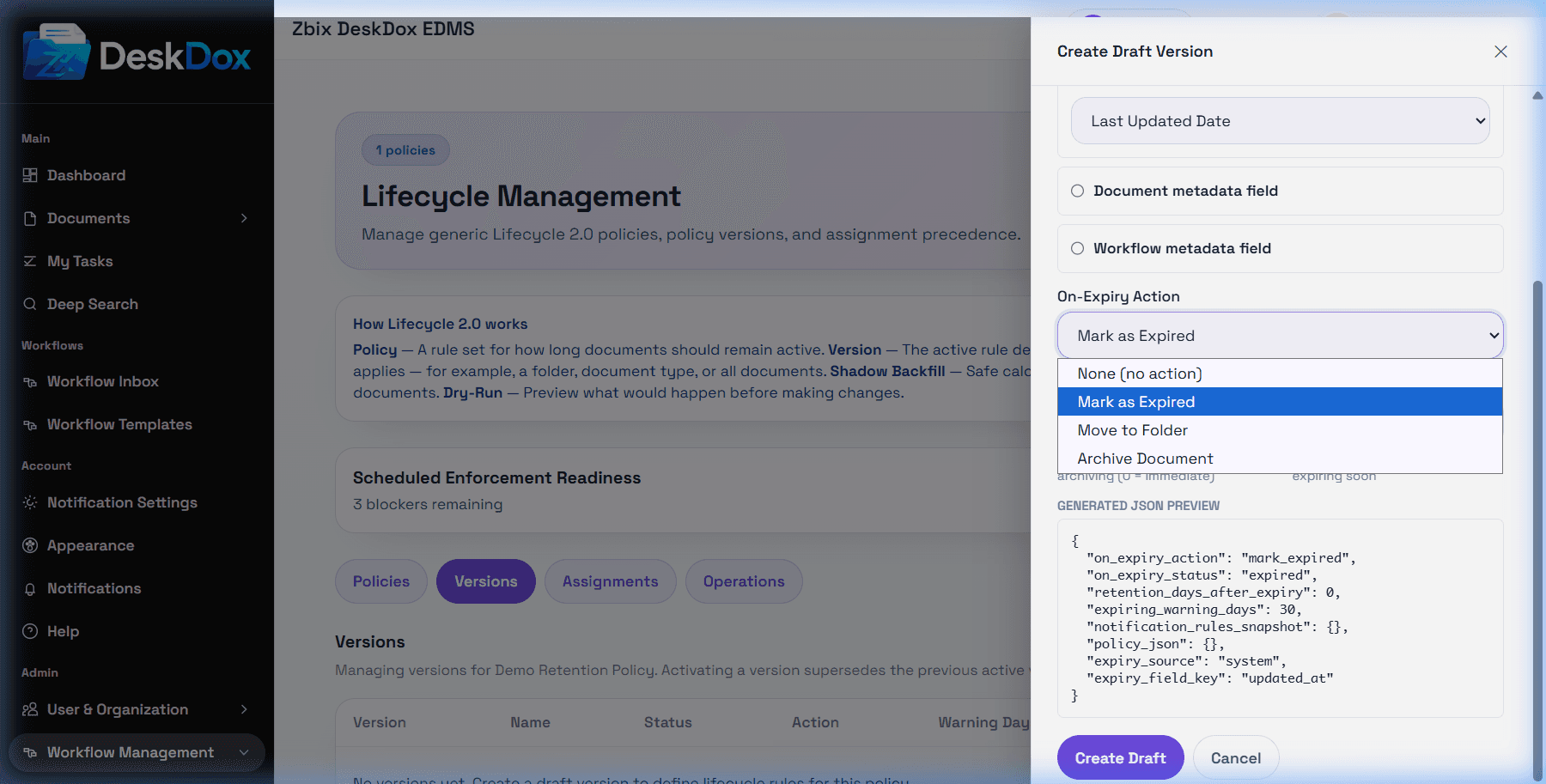Click the Deep Search magnifier icon
This screenshot has height=784, width=1546.
click(x=30, y=304)
